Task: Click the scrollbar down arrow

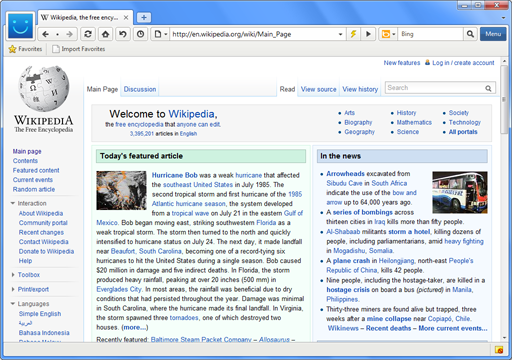Action: (x=504, y=338)
